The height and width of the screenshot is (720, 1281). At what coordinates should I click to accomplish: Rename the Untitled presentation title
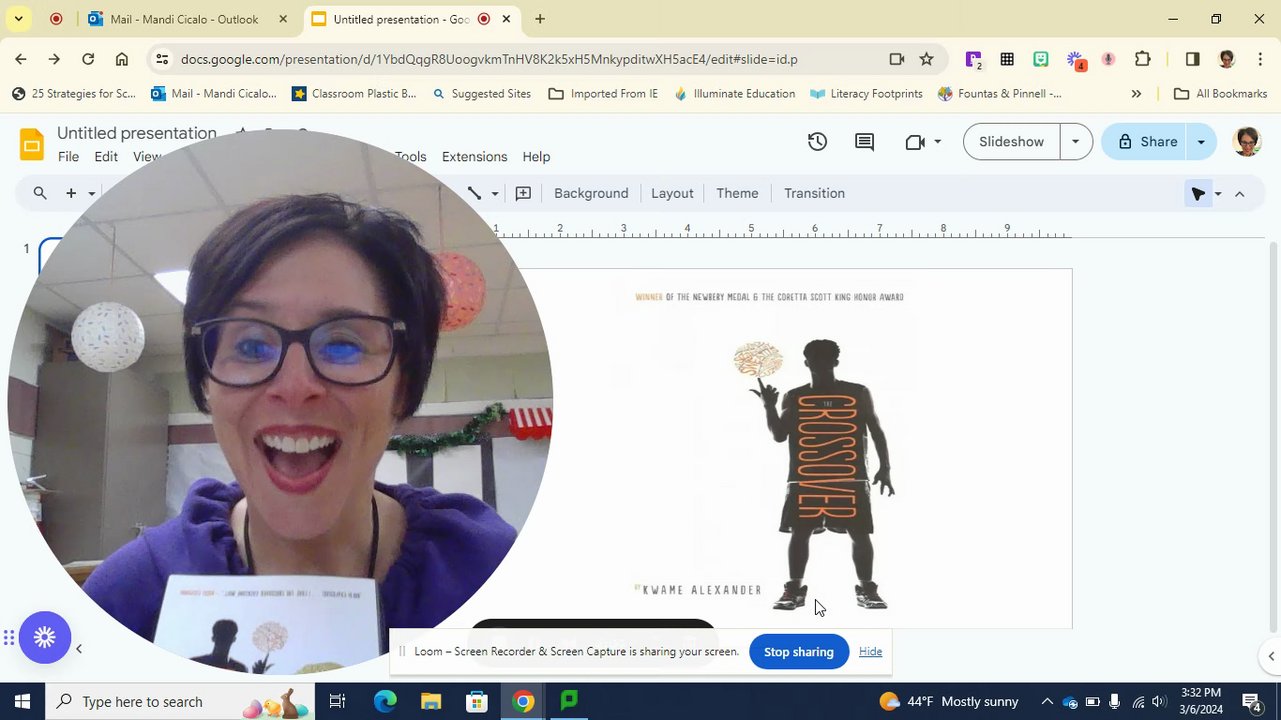click(137, 133)
